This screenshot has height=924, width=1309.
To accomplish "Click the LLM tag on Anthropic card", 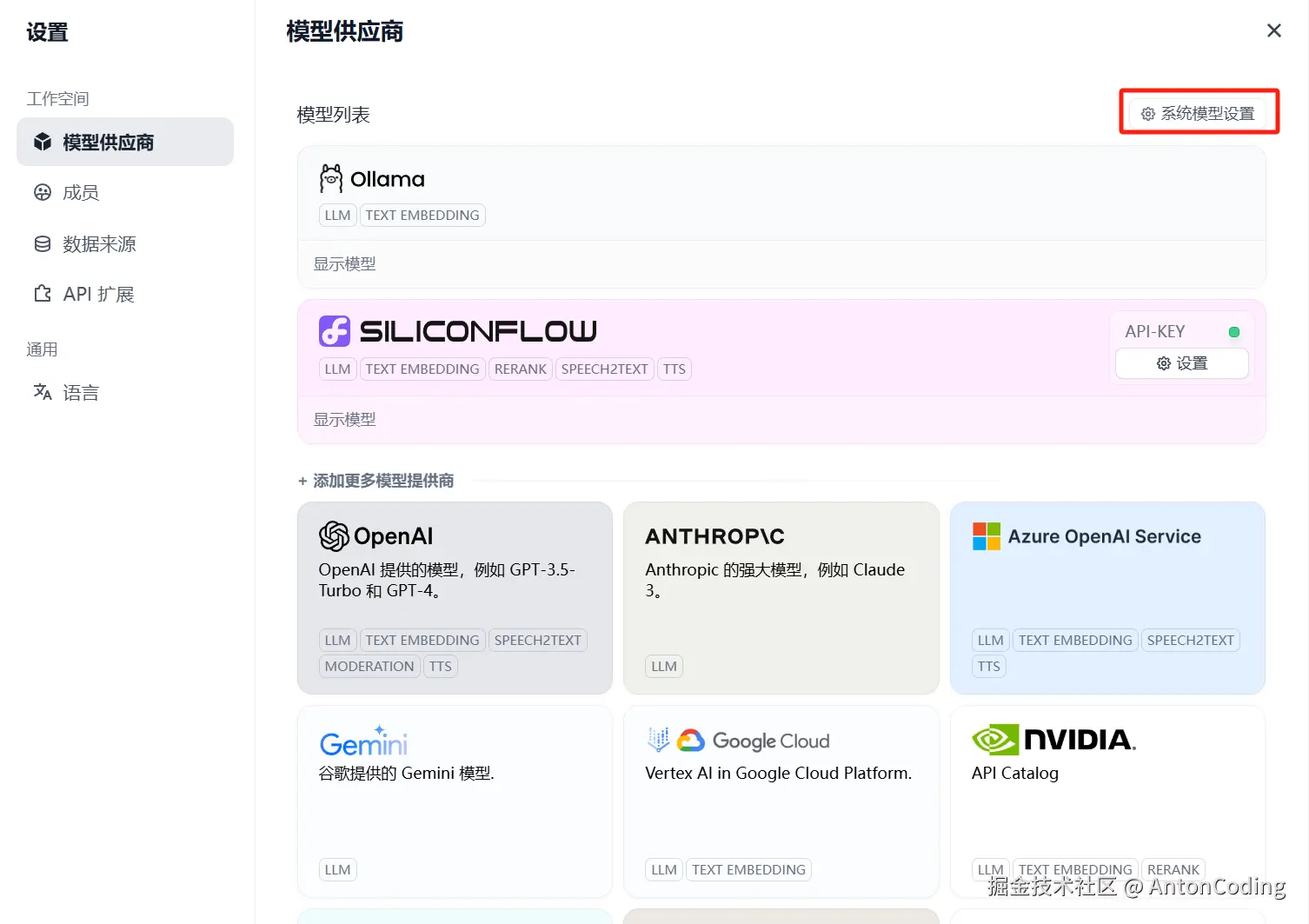I will [664, 666].
